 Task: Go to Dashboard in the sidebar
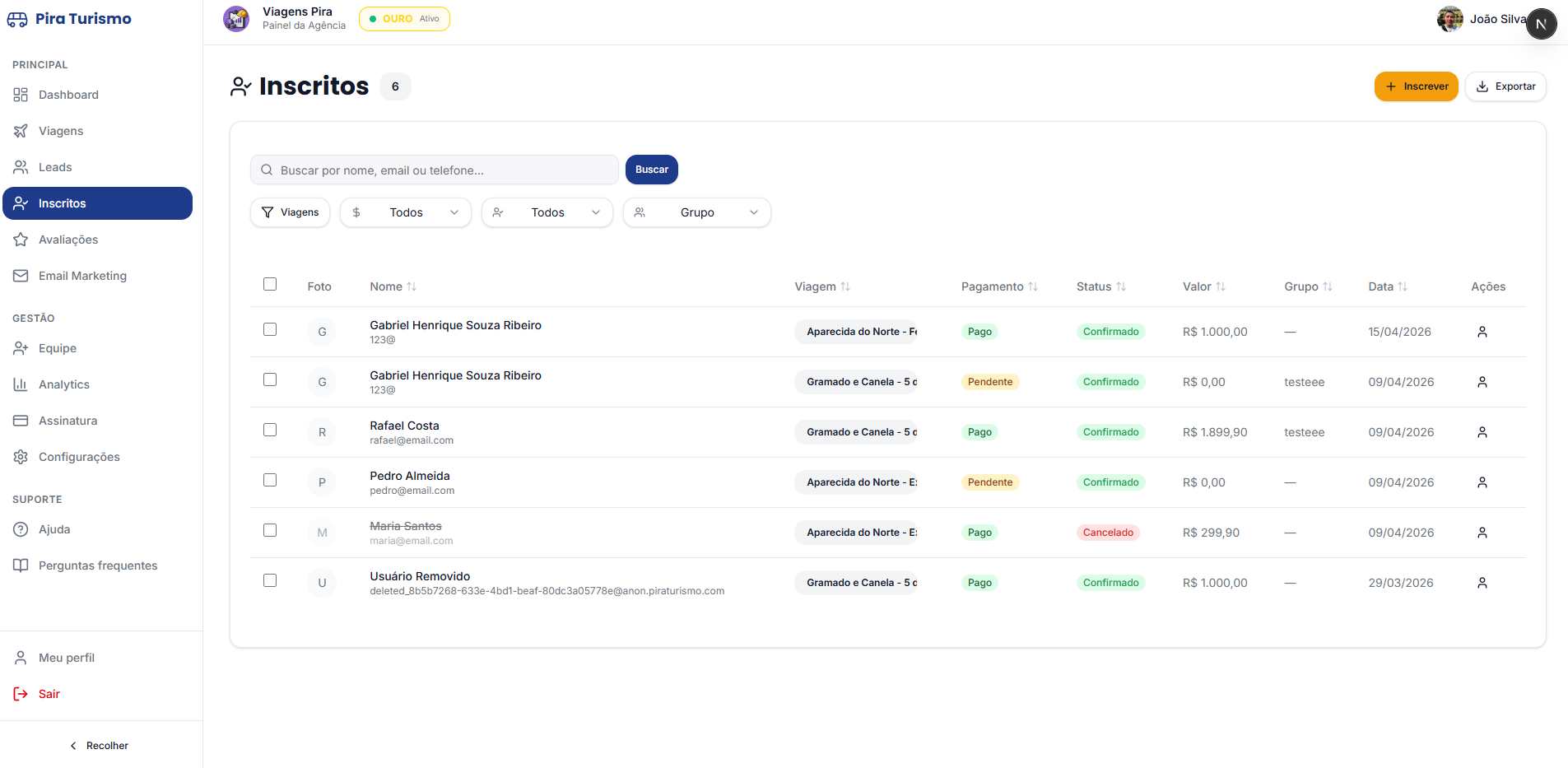68,95
